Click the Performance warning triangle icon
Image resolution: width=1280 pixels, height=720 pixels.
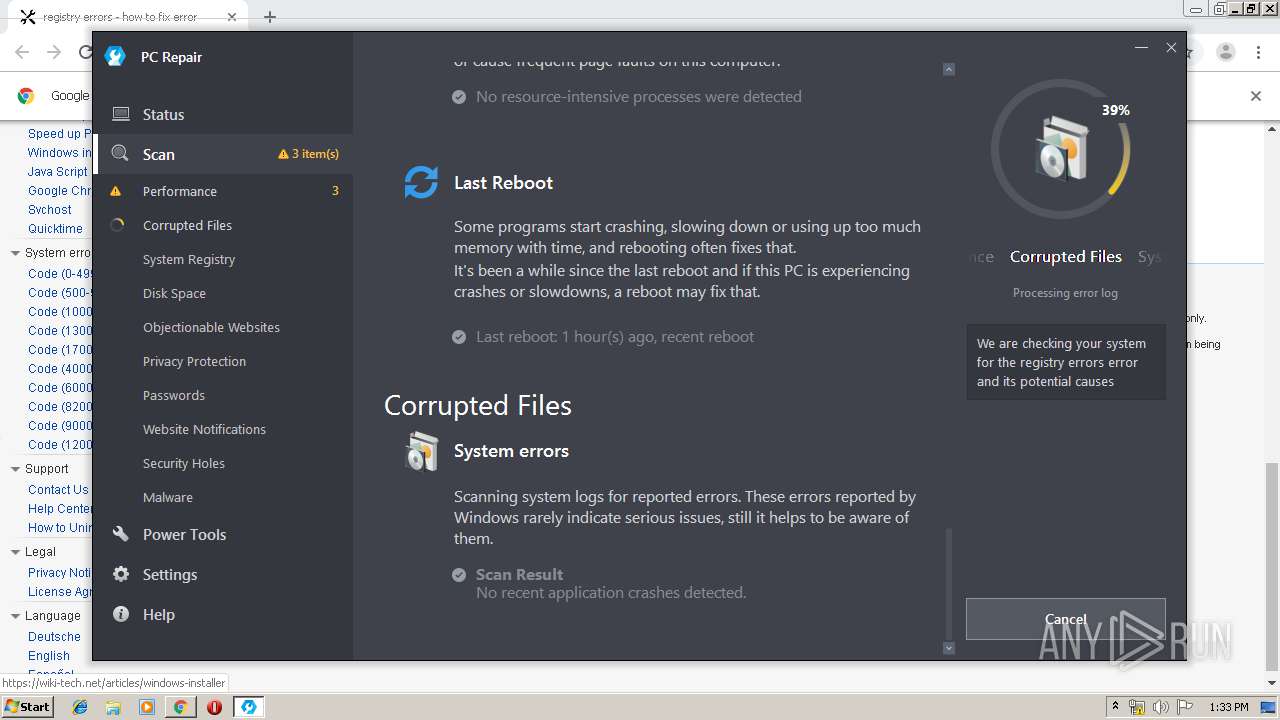click(x=116, y=191)
